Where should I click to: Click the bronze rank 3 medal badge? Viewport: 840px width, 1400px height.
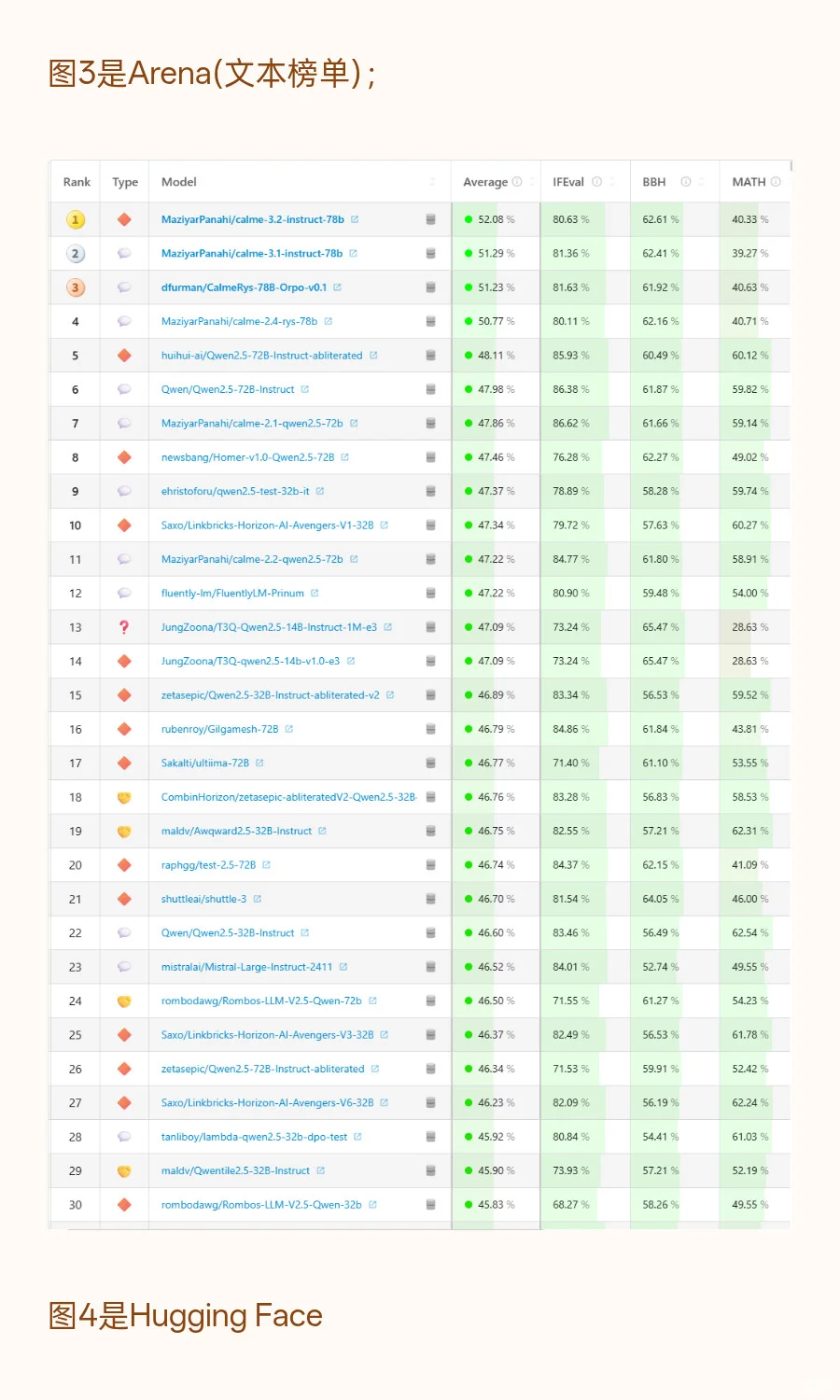76,287
